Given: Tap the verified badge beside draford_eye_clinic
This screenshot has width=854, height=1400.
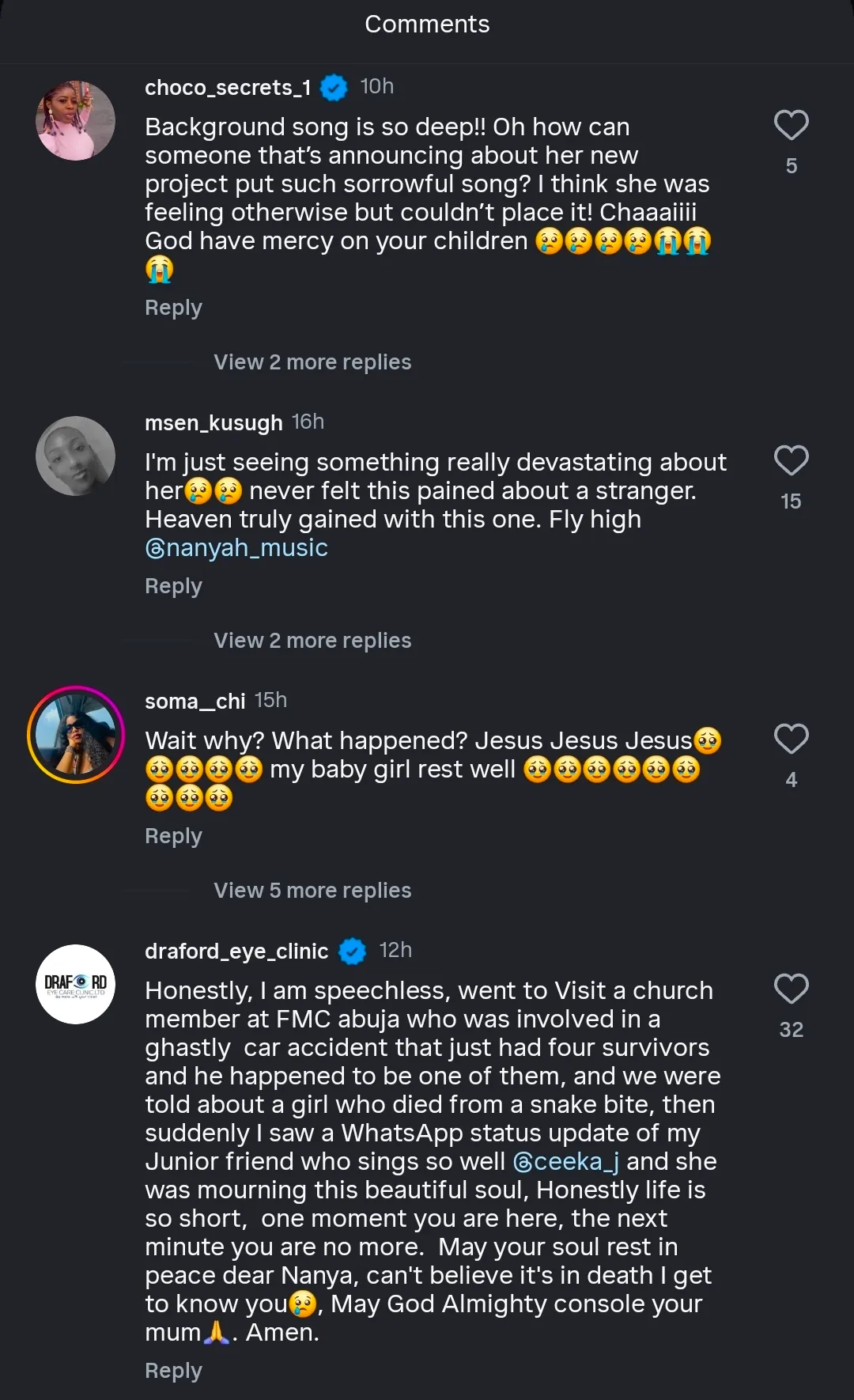Looking at the screenshot, I should [x=353, y=951].
